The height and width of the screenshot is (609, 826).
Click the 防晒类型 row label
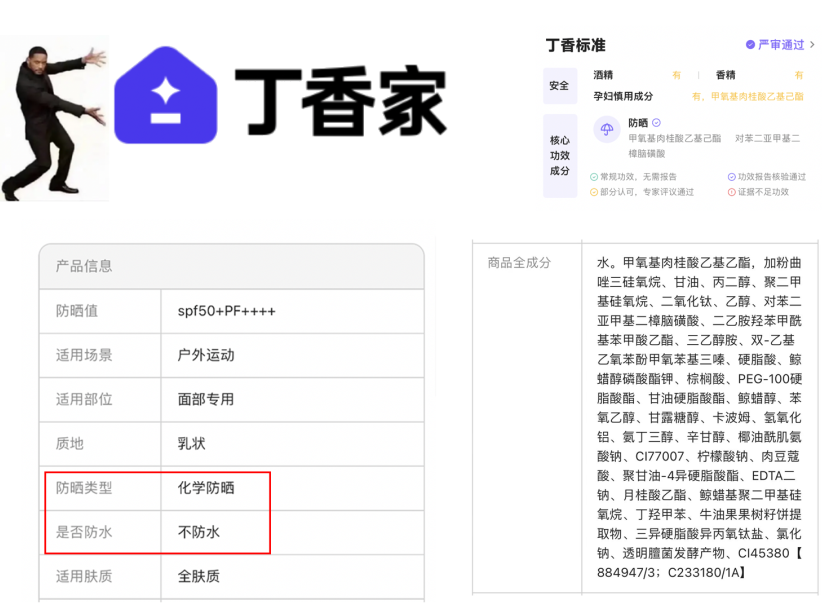(84, 488)
